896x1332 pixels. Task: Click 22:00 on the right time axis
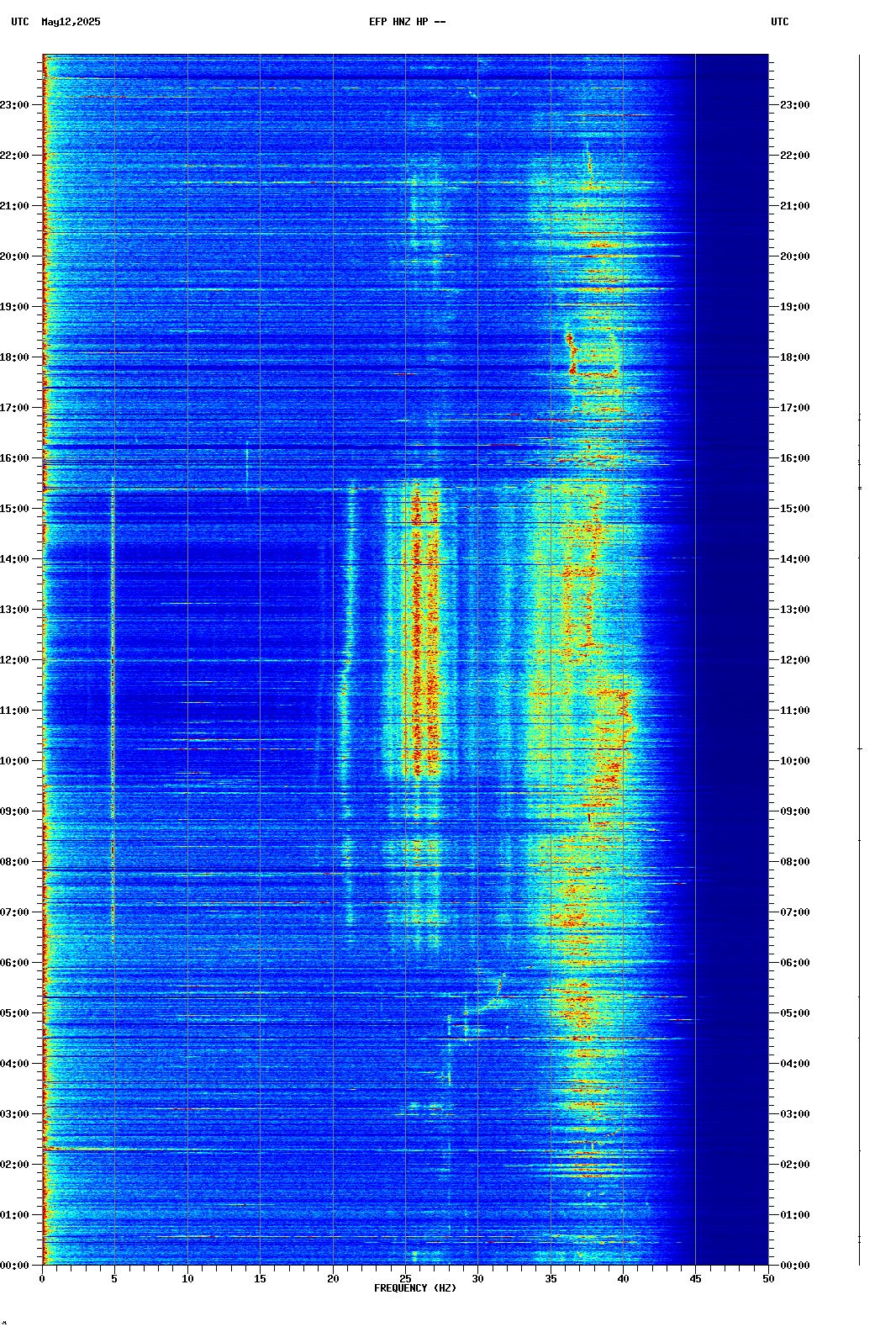(795, 156)
